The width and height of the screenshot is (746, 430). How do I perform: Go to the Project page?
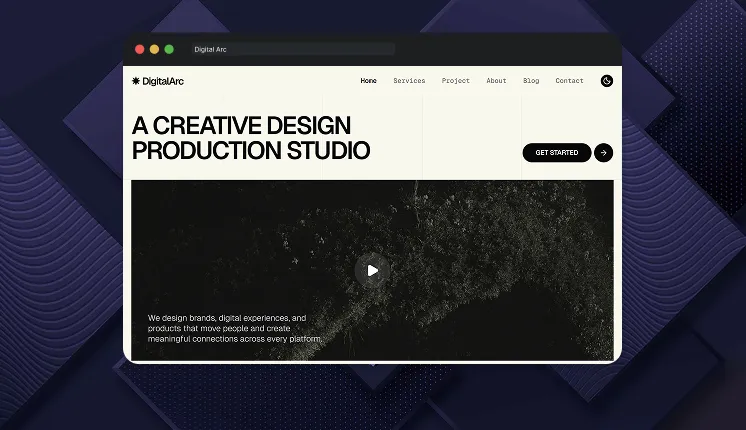coord(455,81)
